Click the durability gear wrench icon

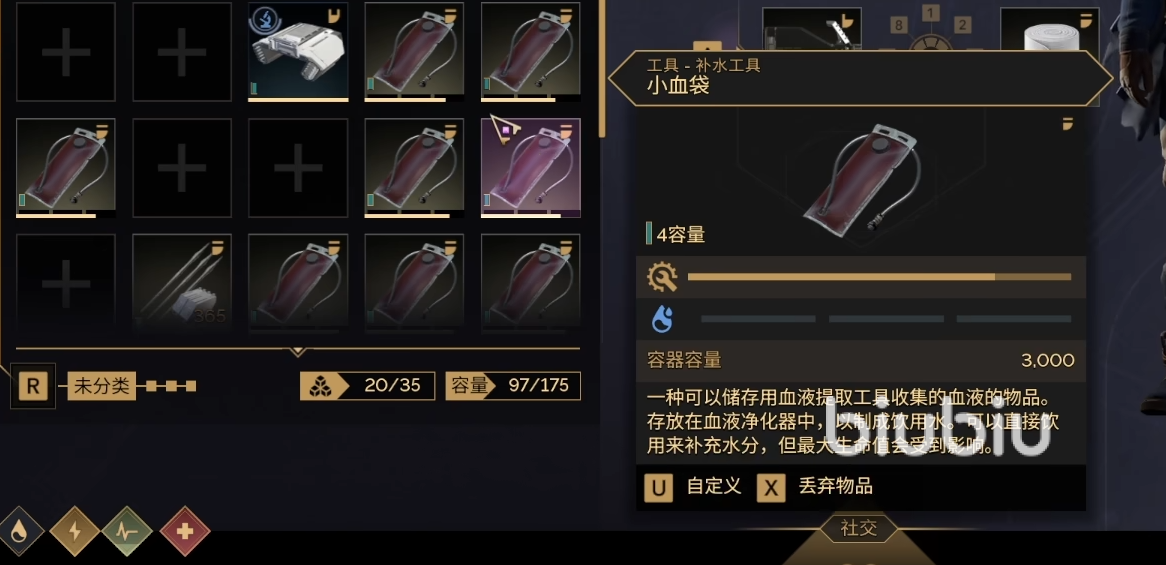[662, 277]
